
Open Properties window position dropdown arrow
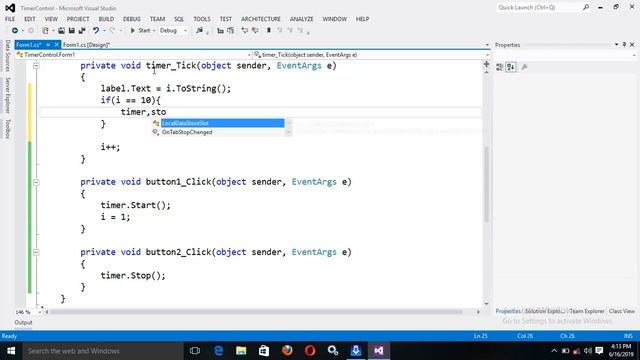616,44
